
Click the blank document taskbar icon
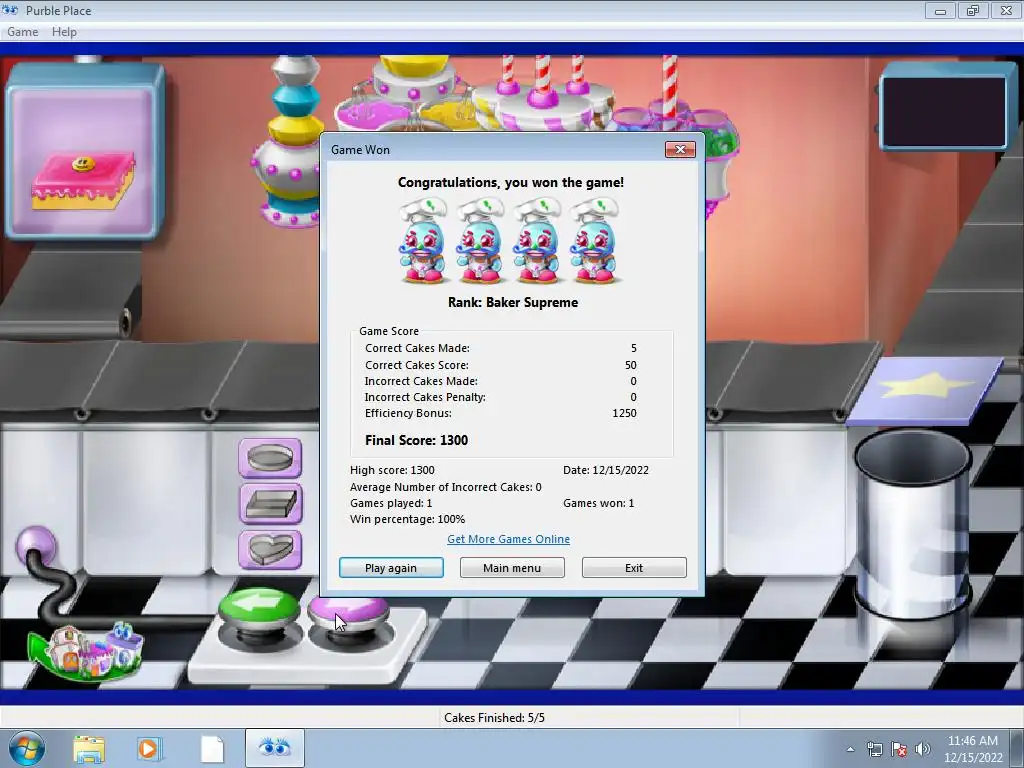[212, 749]
